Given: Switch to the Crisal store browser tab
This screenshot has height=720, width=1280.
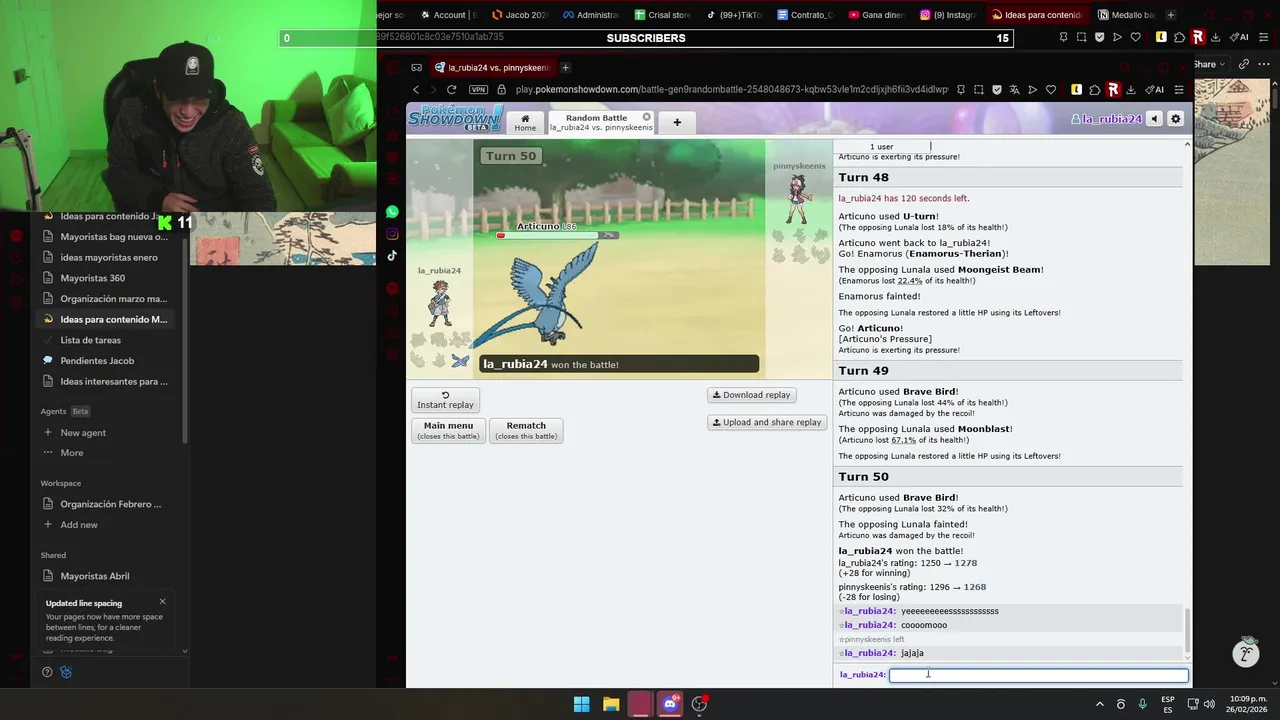Looking at the screenshot, I should (663, 15).
